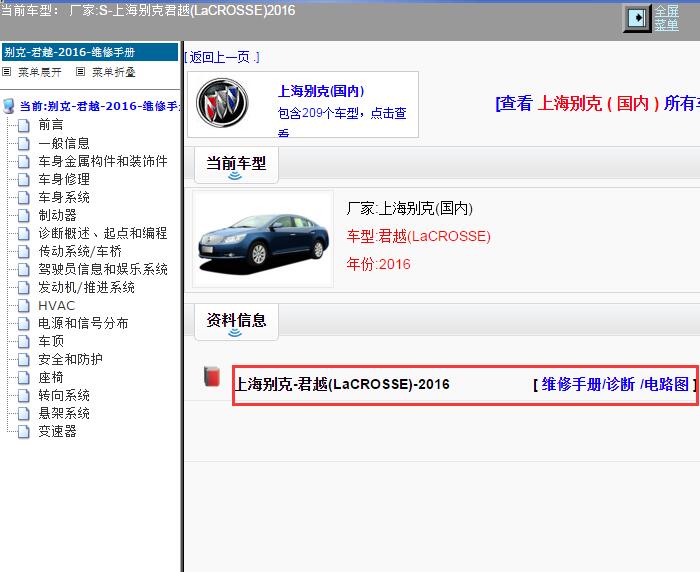The height and width of the screenshot is (572, 700).
Task: Click the 车型:君越(LaCROSSE) text
Action: (x=418, y=236)
